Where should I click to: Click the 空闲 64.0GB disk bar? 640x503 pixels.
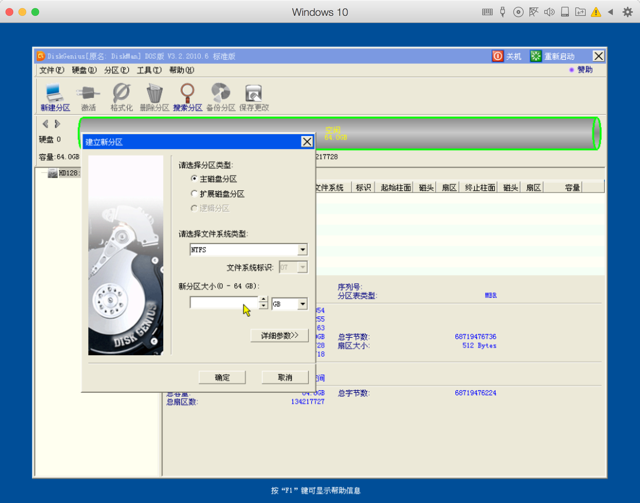coord(340,133)
